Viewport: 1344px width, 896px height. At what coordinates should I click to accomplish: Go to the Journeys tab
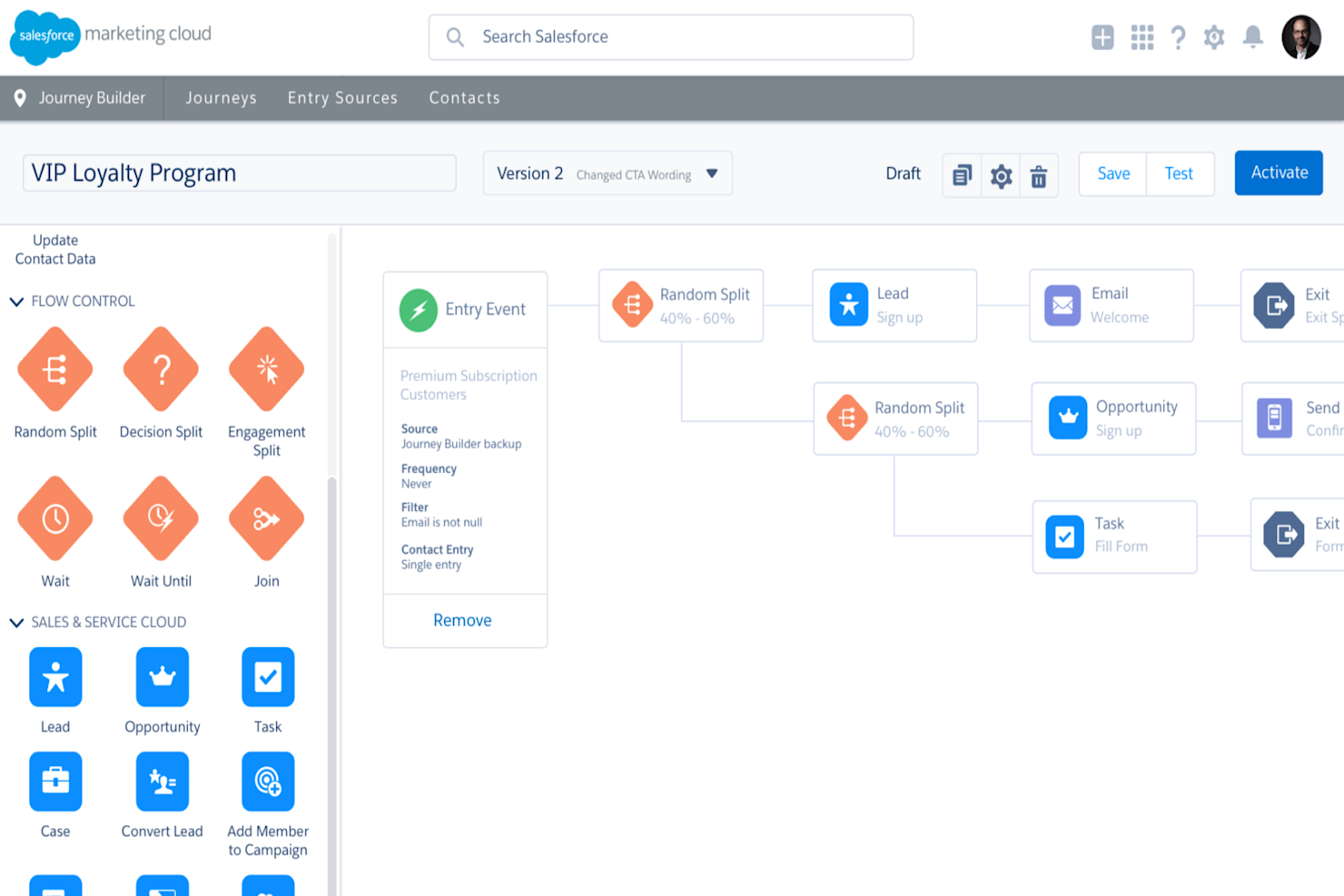pos(221,98)
